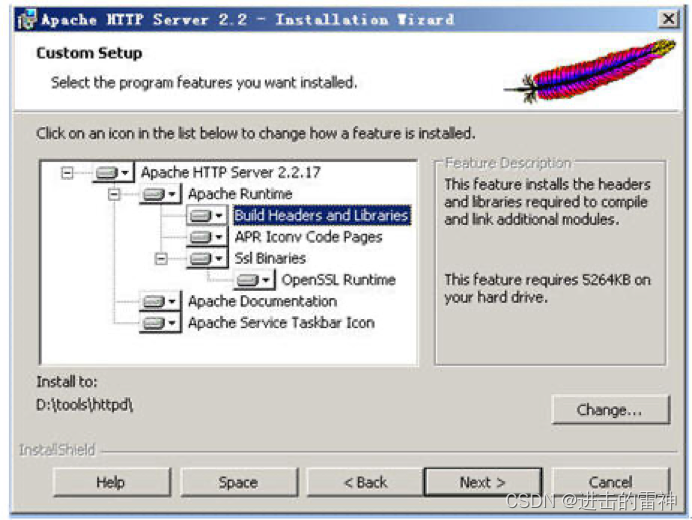
Task: Collapse the Ssl Binaries tree node
Action: point(162,259)
